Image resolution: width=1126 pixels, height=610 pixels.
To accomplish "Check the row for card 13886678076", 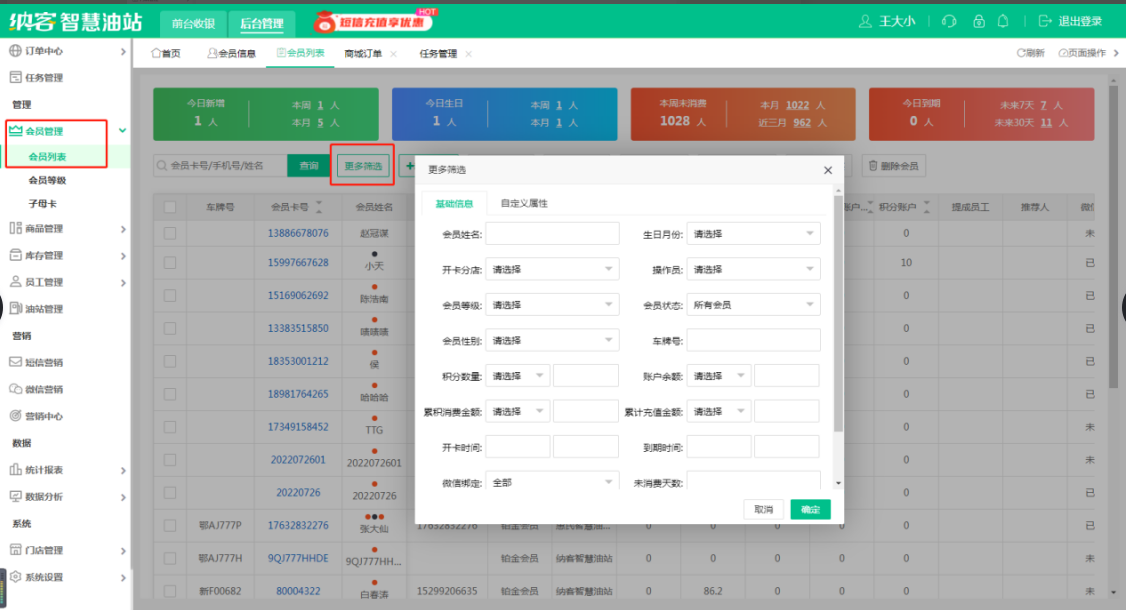I will click(x=170, y=234).
